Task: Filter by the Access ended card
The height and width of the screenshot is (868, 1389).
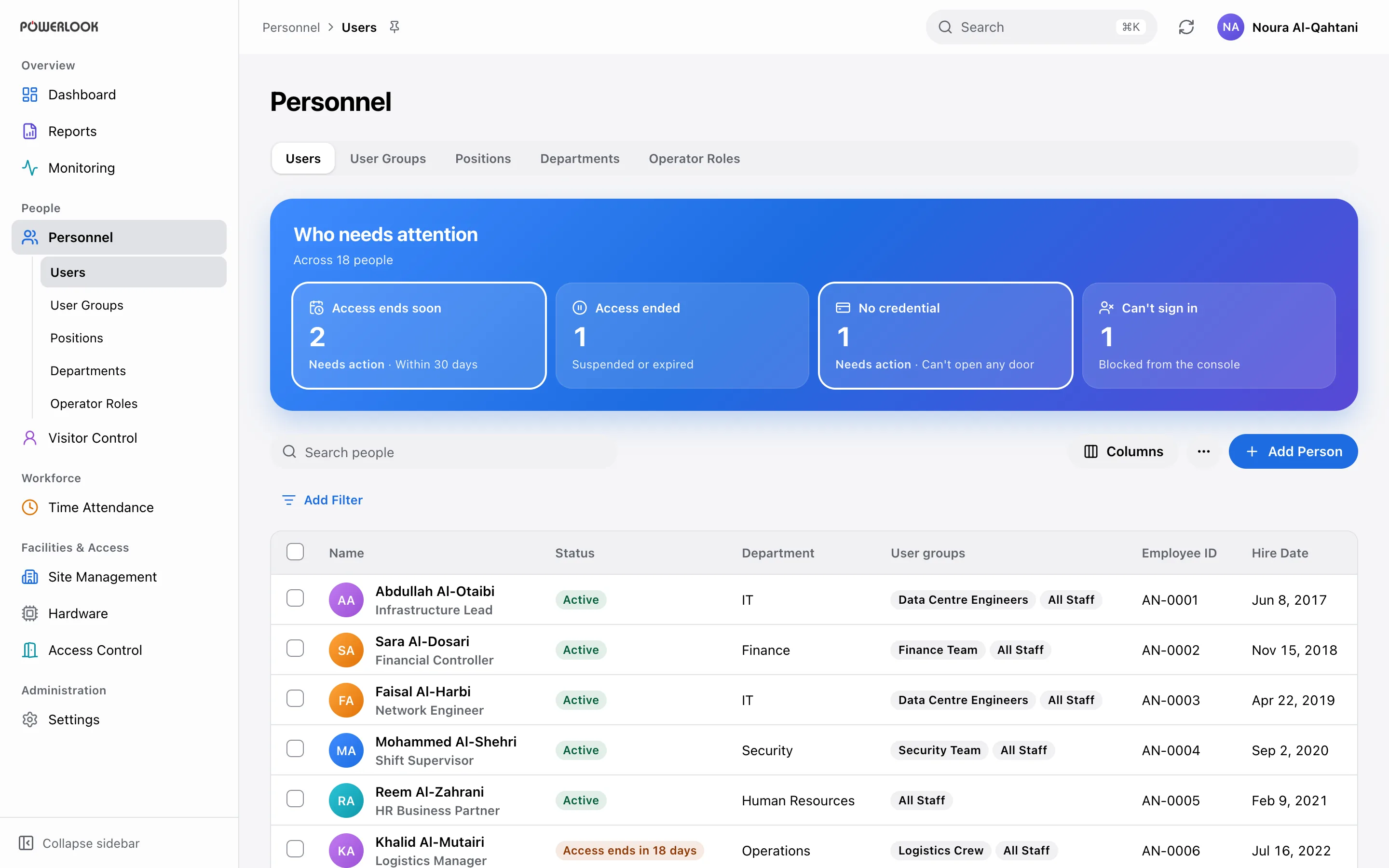Action: point(682,336)
